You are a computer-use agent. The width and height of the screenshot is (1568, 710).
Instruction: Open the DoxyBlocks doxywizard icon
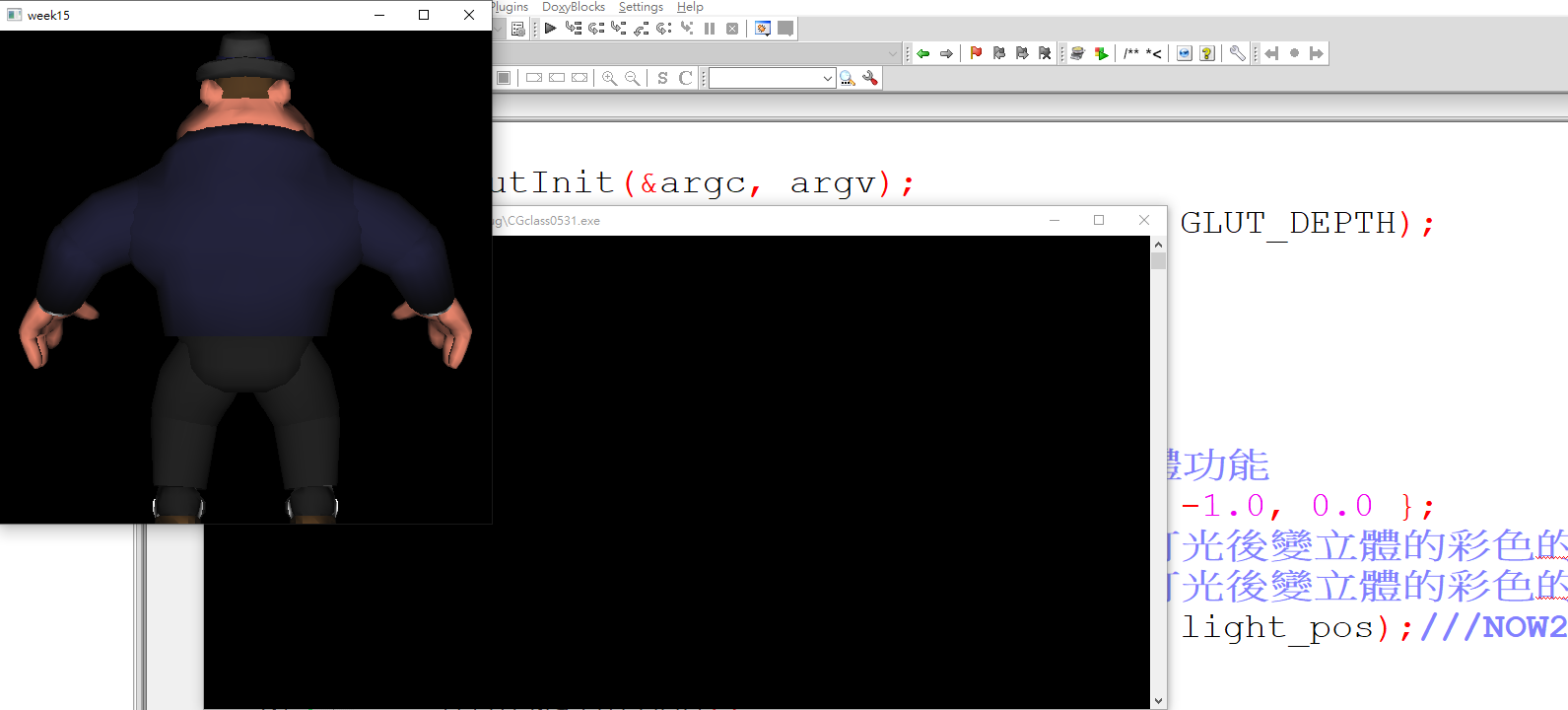[1077, 53]
